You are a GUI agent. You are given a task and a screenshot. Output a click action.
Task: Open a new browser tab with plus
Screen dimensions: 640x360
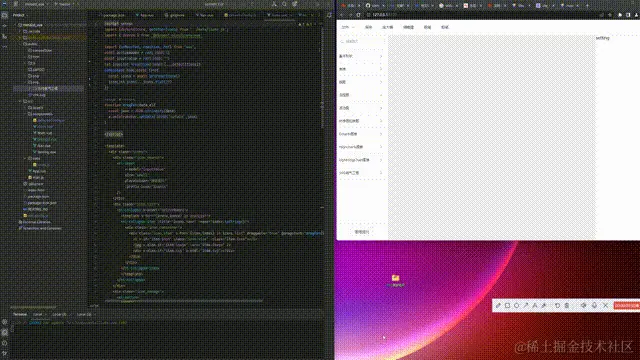pos(587,6)
